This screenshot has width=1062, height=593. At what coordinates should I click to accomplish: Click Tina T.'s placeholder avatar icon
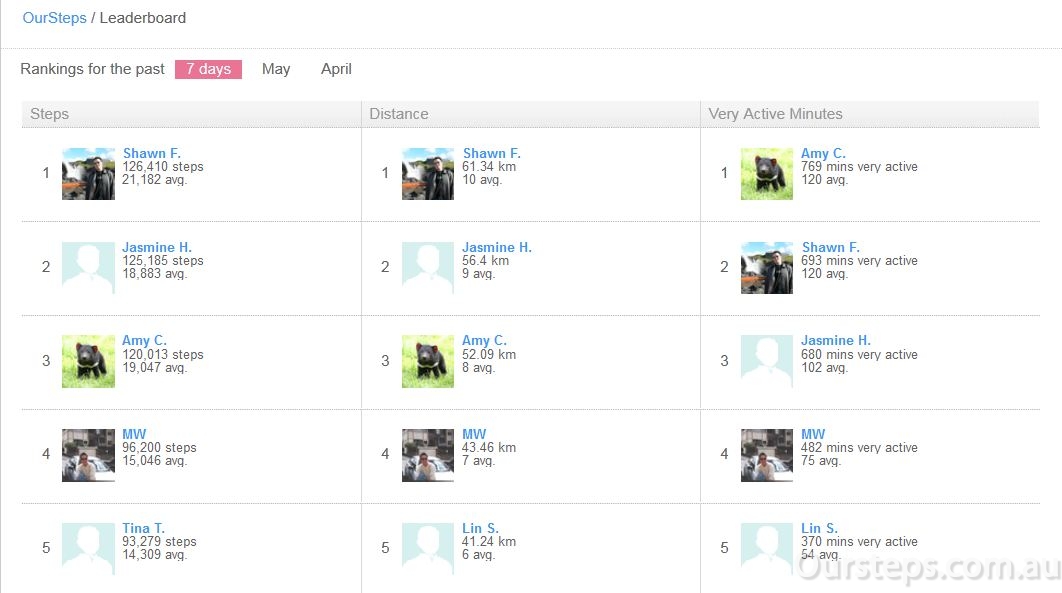click(88, 549)
